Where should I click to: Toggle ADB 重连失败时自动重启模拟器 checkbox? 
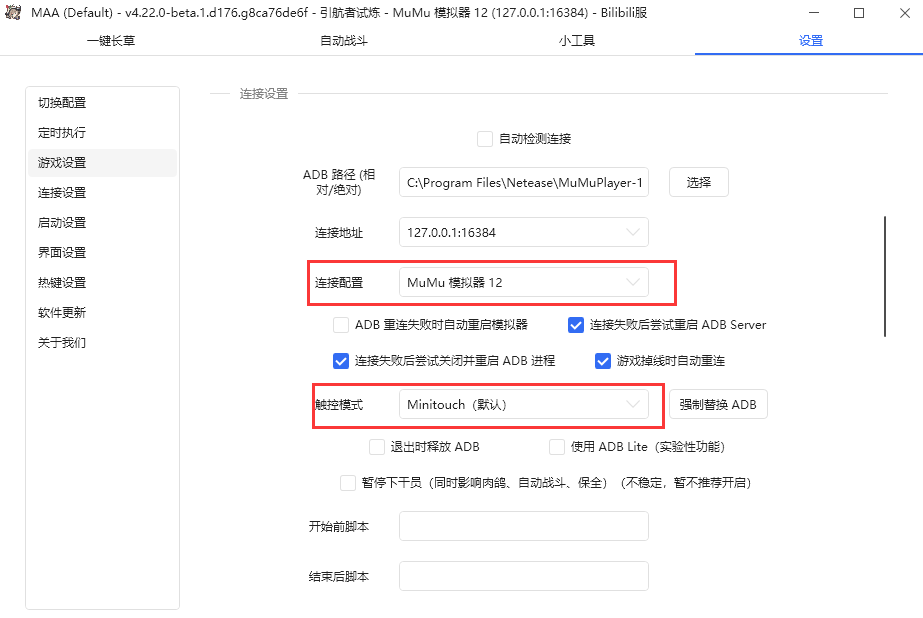pos(341,325)
